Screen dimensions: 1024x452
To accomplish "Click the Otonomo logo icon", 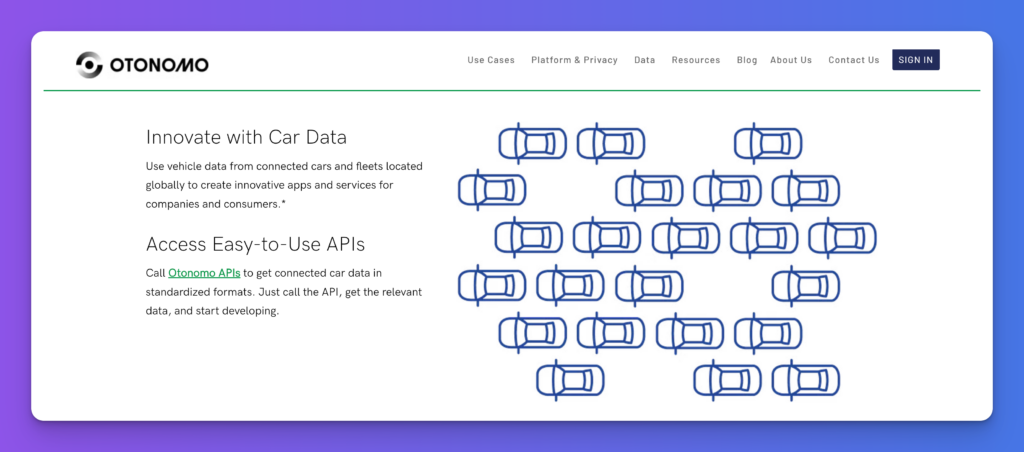I will (x=89, y=65).
